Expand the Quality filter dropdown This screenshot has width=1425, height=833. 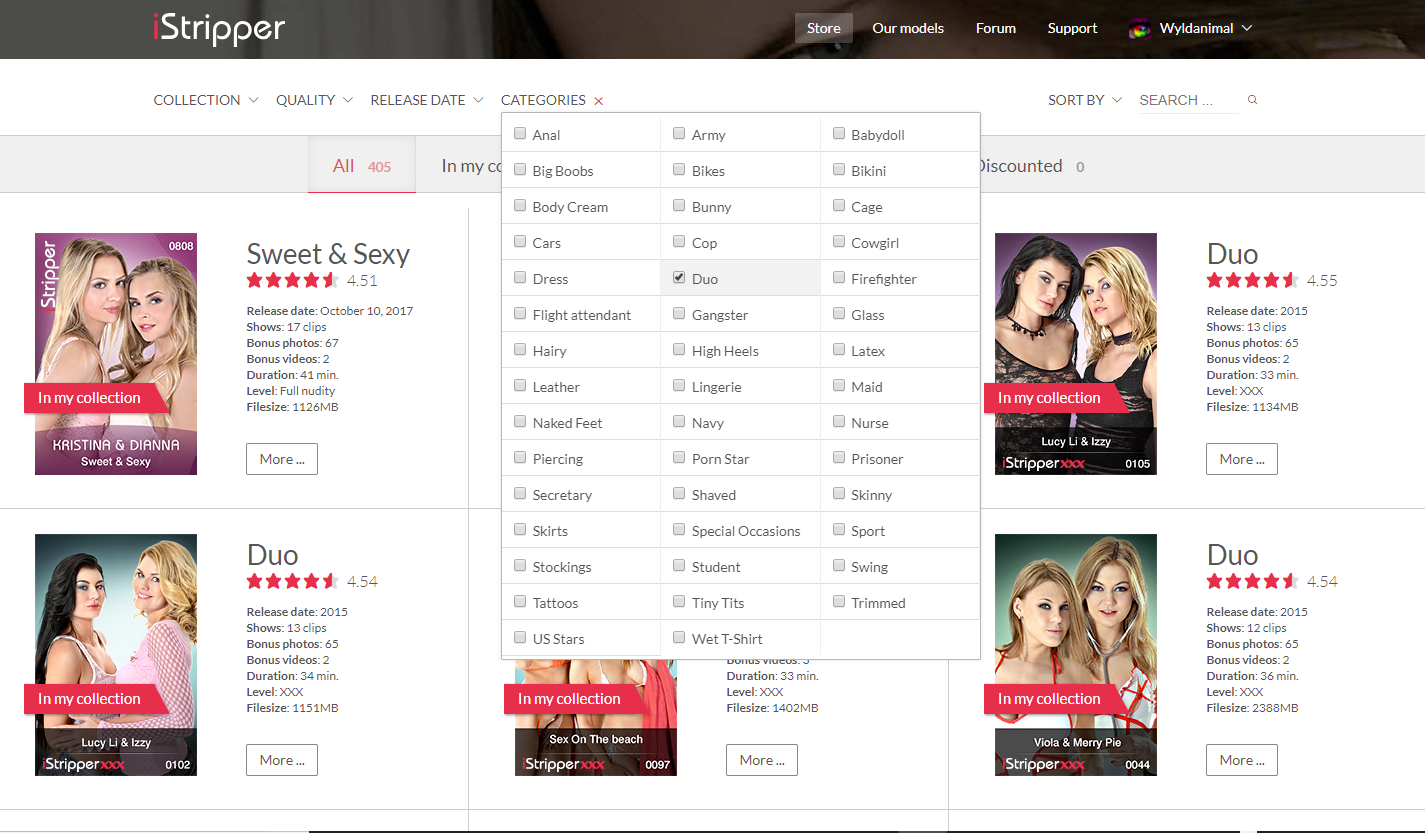[x=314, y=100]
